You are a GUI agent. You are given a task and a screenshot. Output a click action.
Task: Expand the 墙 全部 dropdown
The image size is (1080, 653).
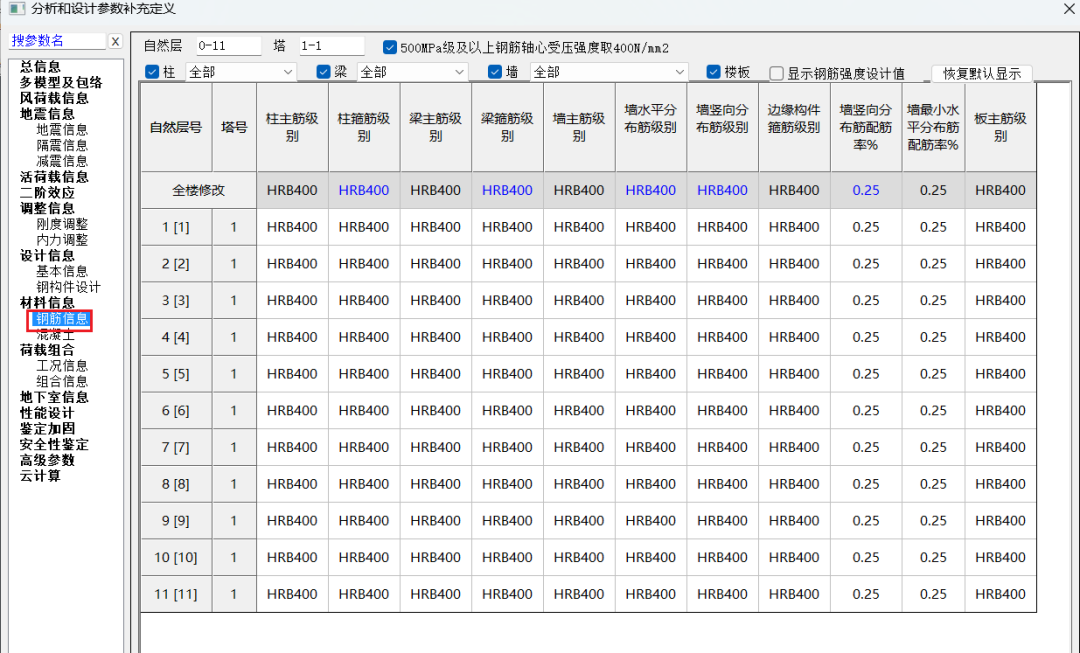tap(681, 72)
